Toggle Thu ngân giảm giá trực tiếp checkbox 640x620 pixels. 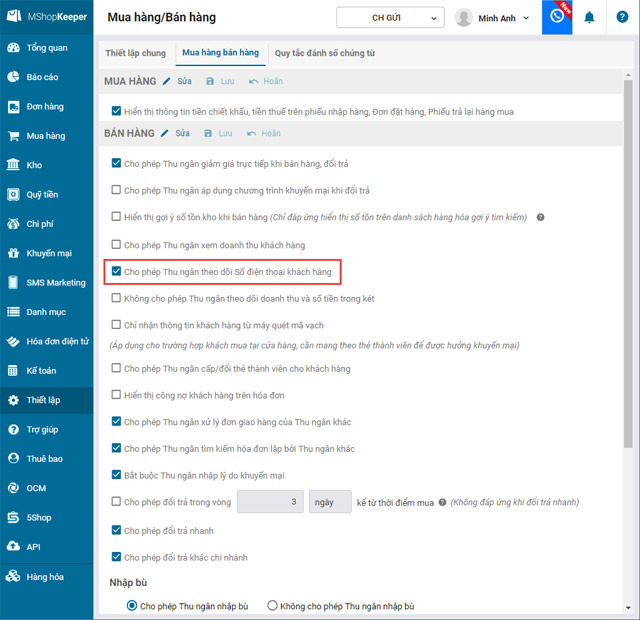[x=116, y=163]
